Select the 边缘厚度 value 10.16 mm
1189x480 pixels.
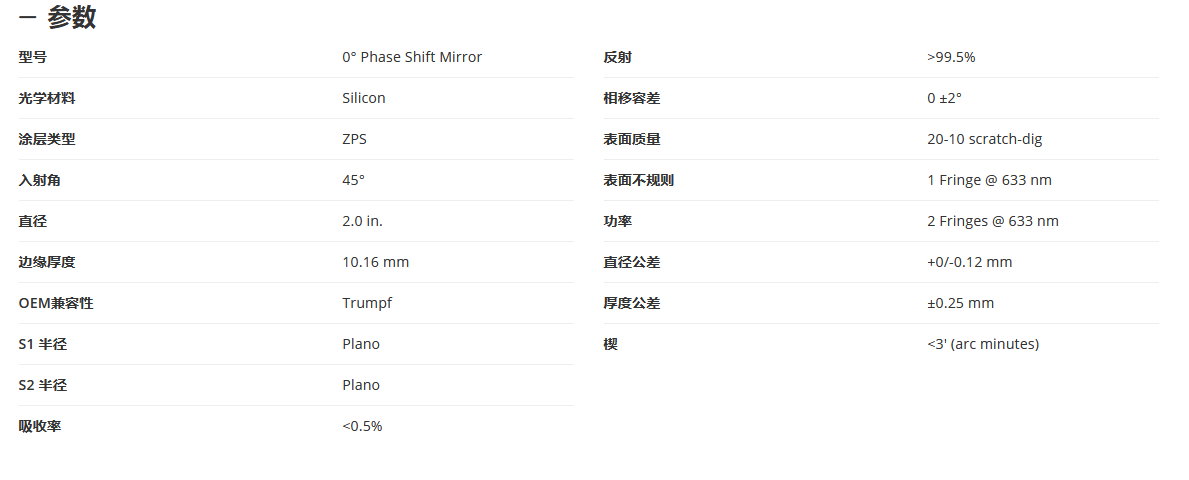[375, 262]
